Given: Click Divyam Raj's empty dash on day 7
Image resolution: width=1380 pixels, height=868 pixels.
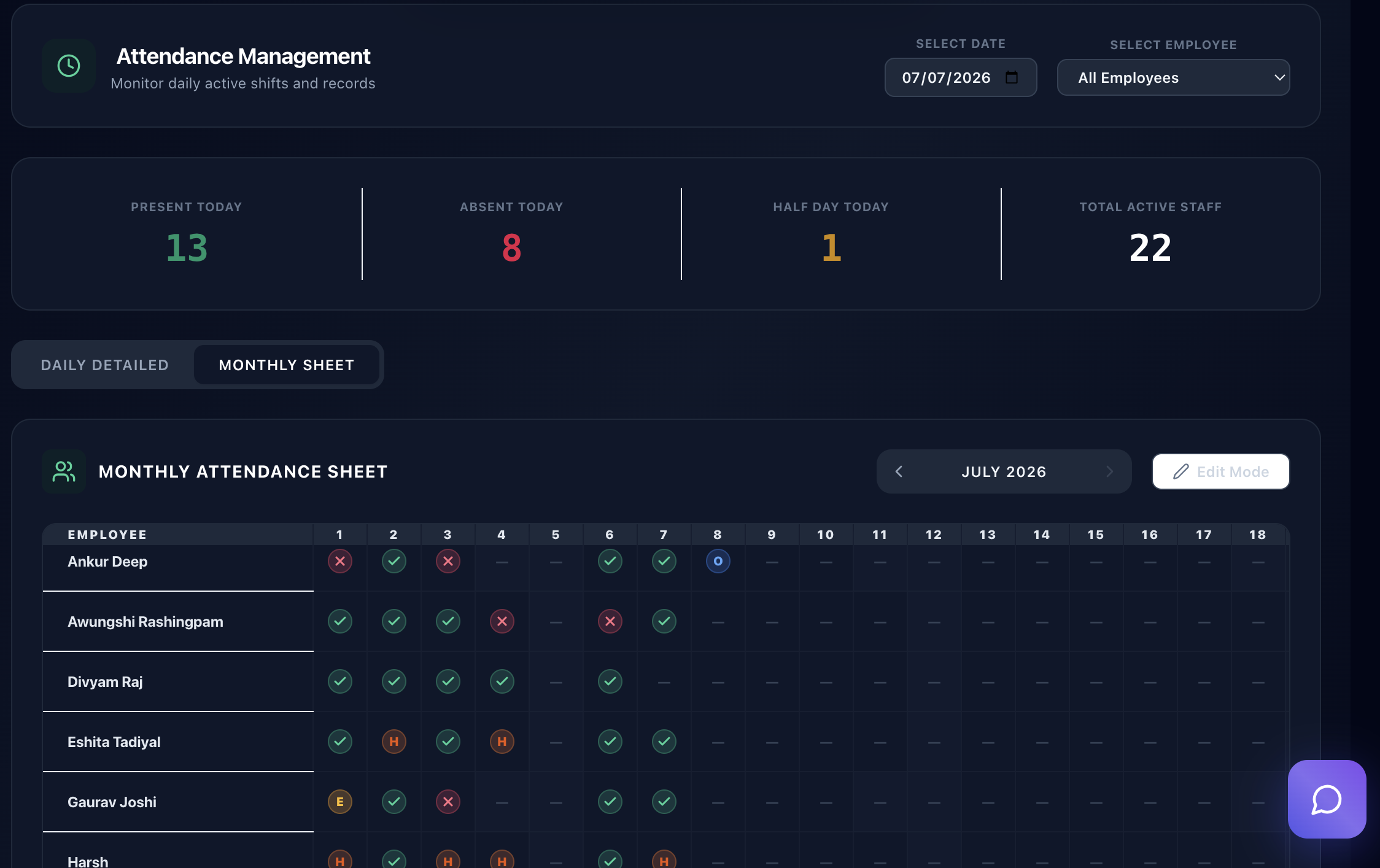Looking at the screenshot, I should (664, 682).
